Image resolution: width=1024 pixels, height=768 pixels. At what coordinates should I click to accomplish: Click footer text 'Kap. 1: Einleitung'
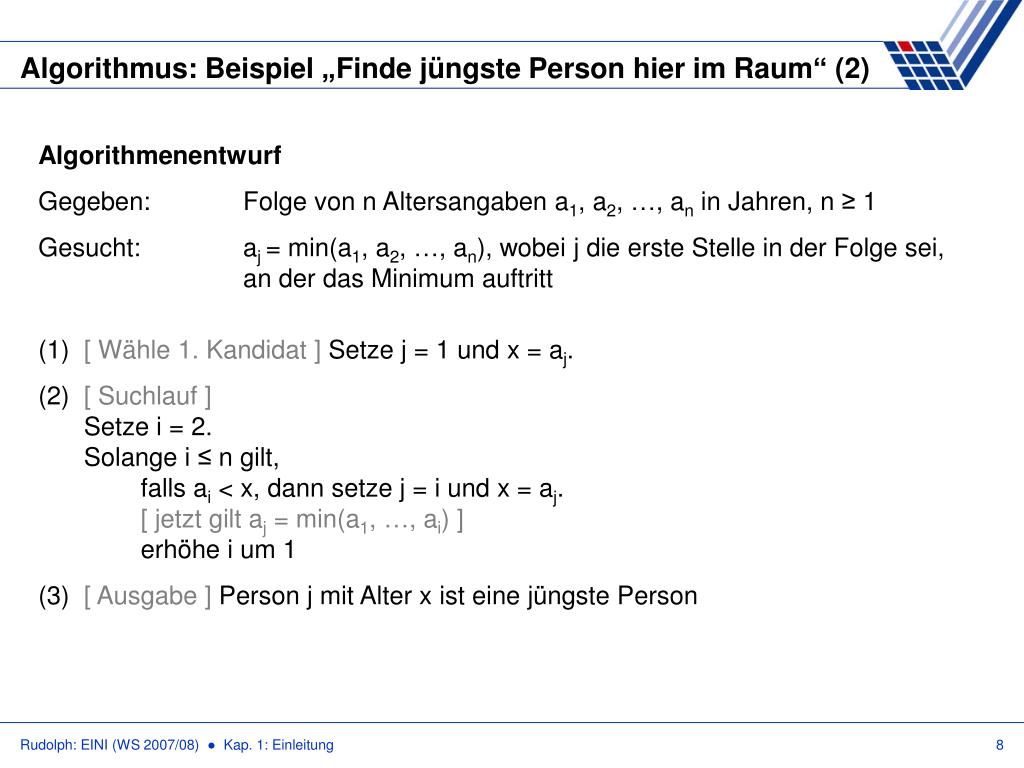point(278,745)
